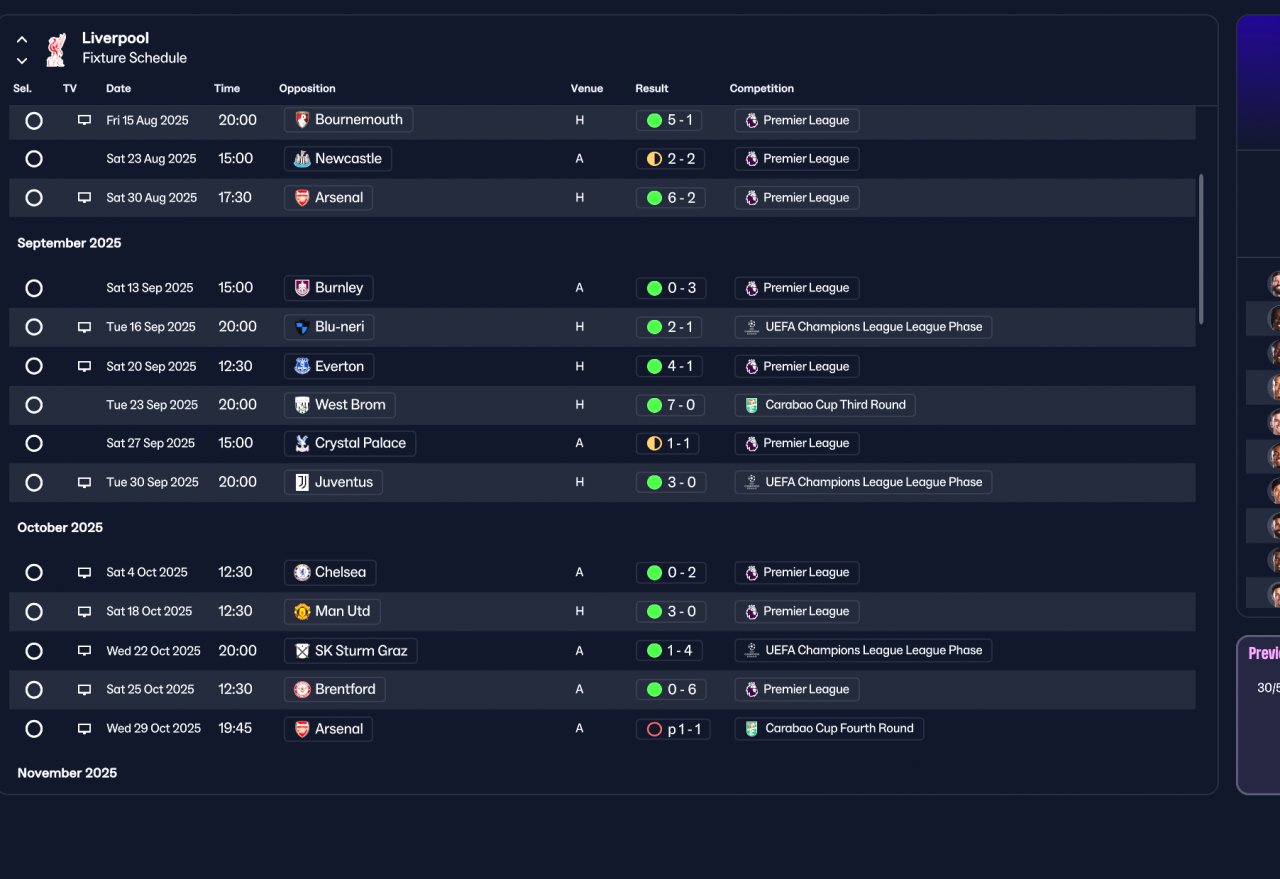Open the 2 - 2 draw result against Newcastle

(x=670, y=159)
